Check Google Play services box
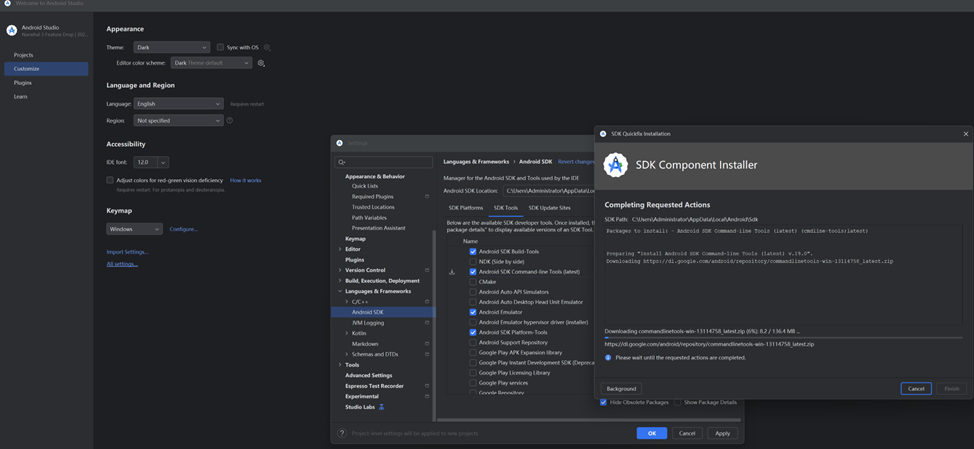 473,383
